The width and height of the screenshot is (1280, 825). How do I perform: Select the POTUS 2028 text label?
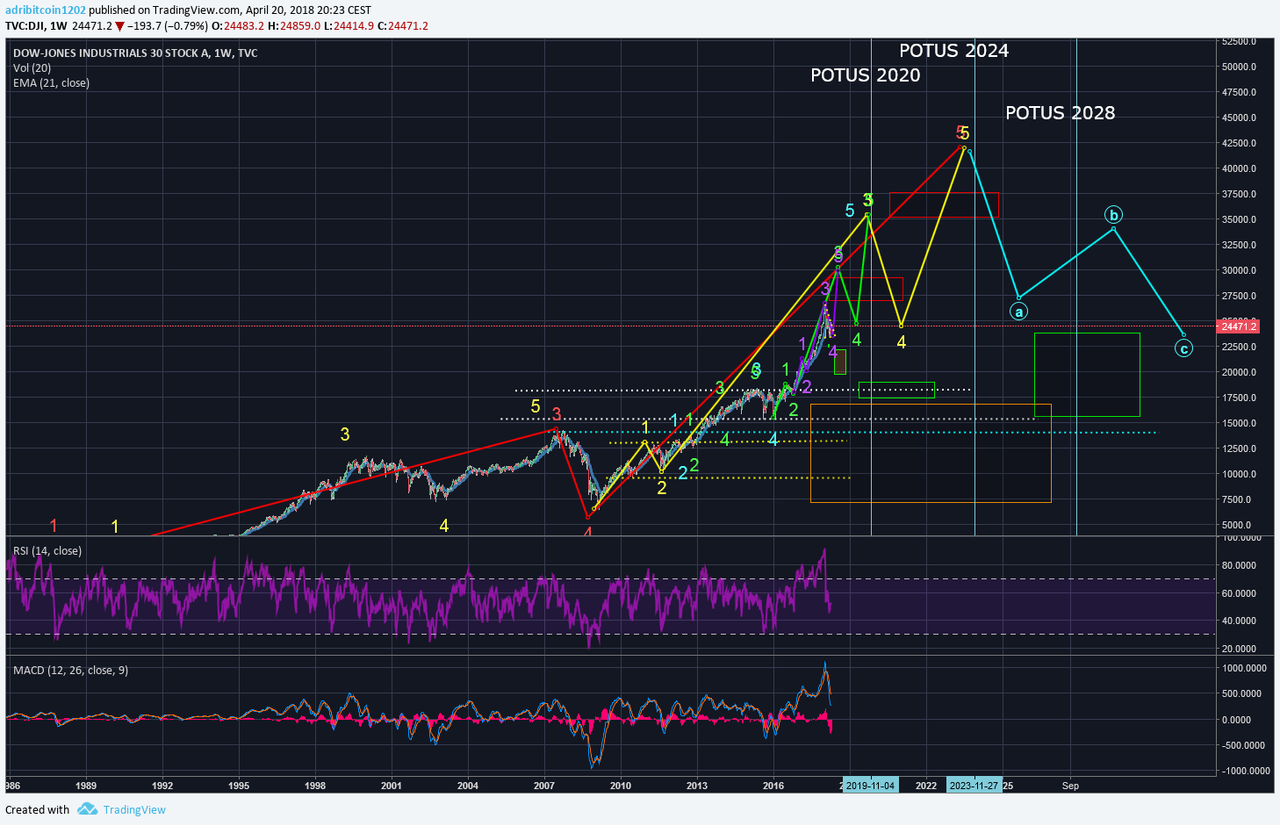[1060, 113]
